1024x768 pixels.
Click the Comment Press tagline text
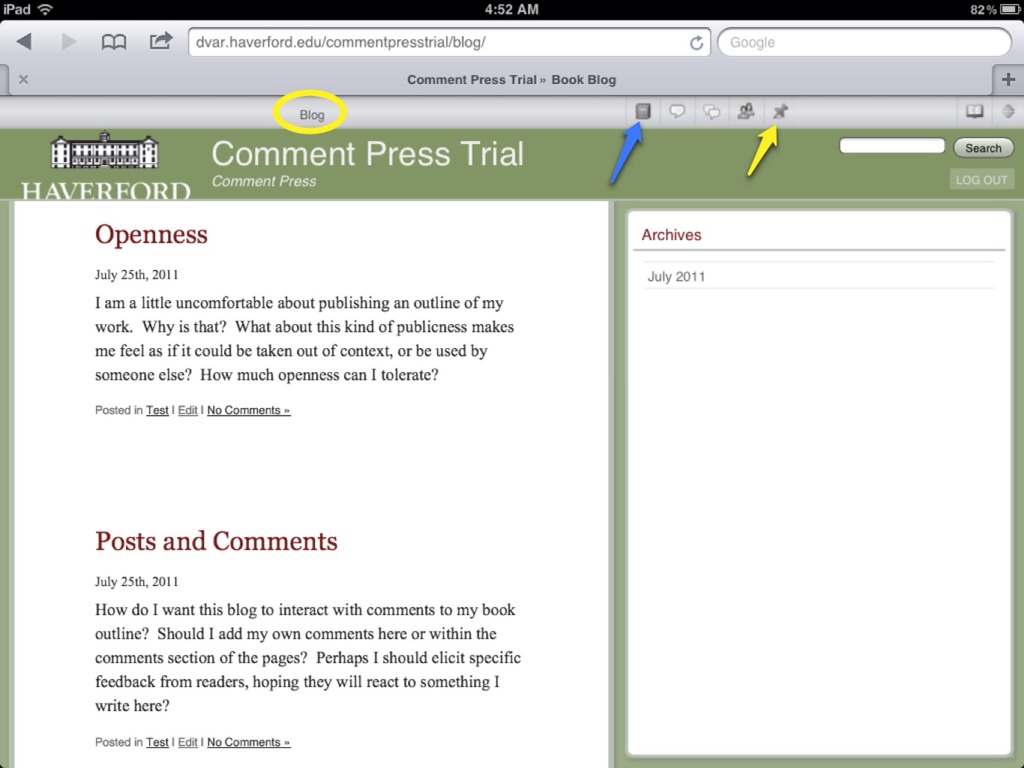click(x=264, y=181)
